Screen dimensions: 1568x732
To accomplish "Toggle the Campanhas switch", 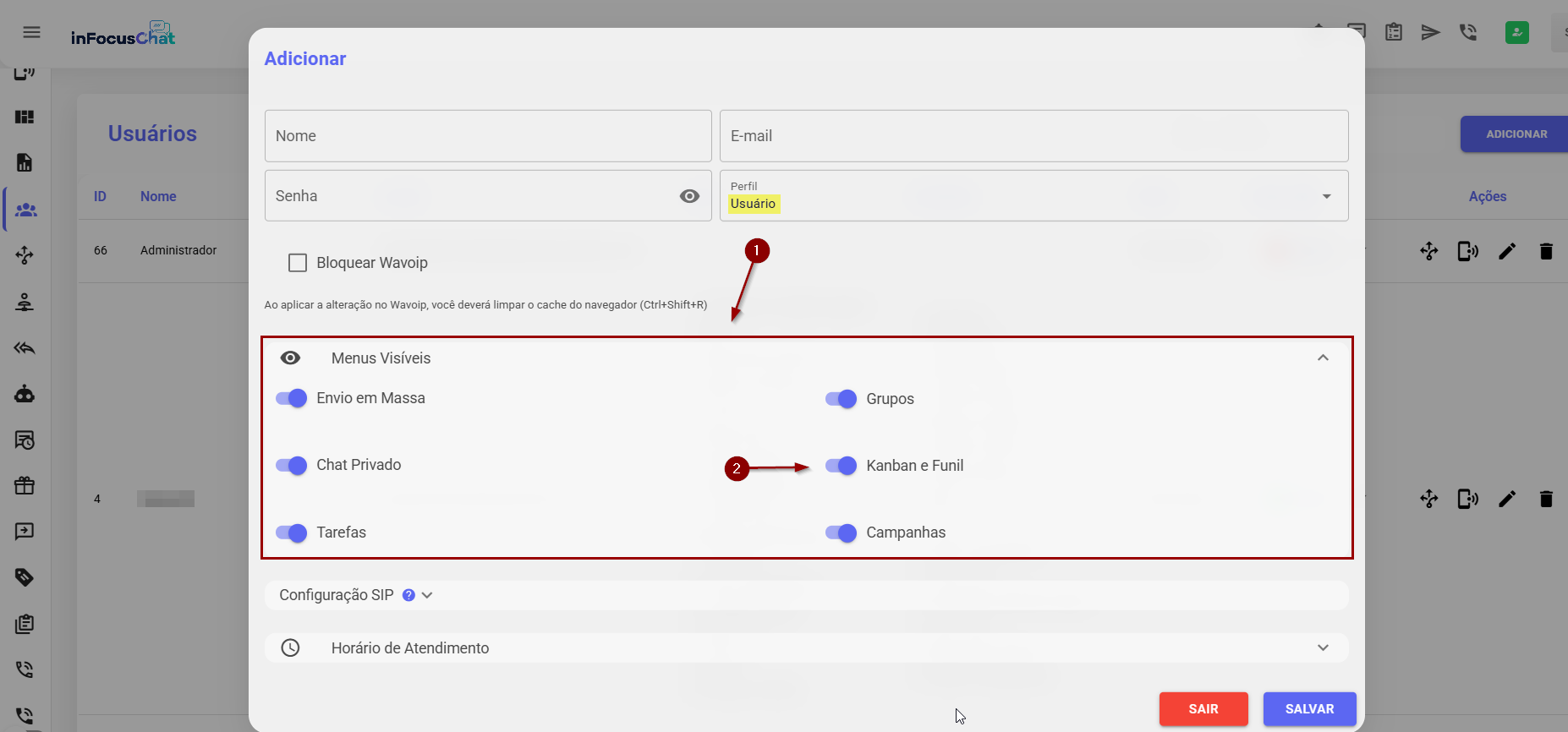I will coord(841,533).
